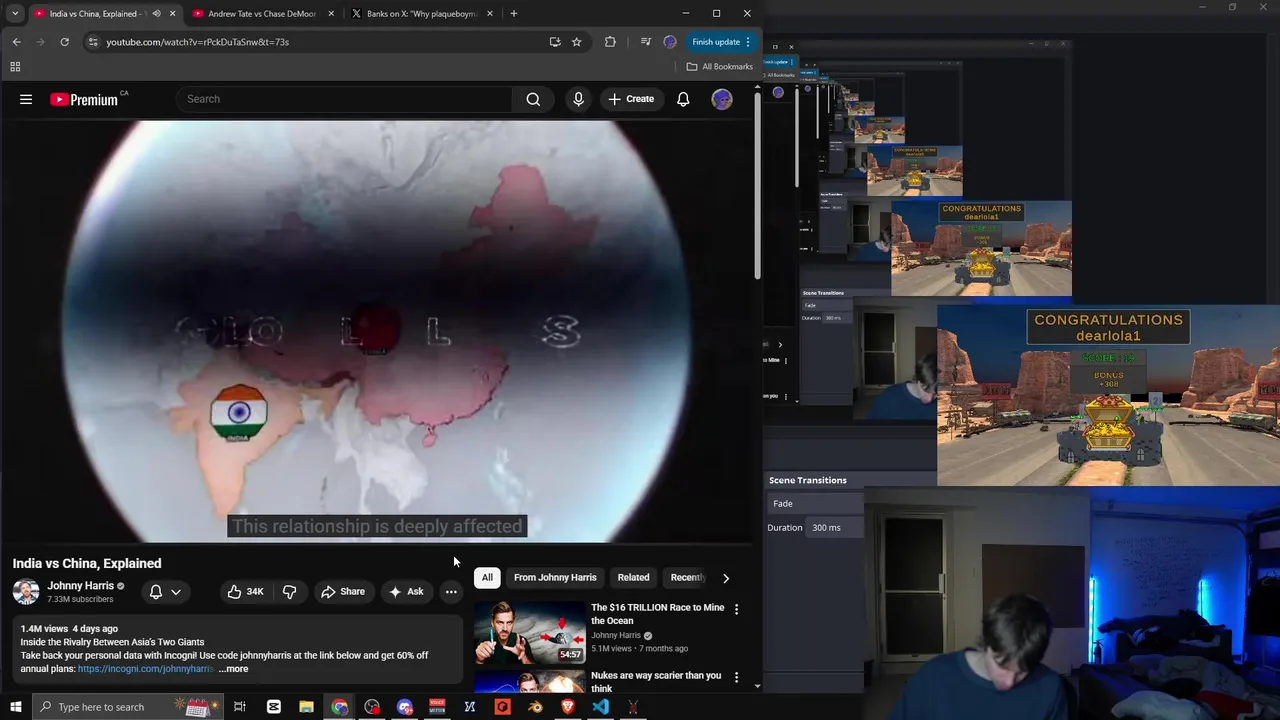Open the incogni.com/johnnyharris link
Image resolution: width=1280 pixels, height=720 pixels.
146,669
